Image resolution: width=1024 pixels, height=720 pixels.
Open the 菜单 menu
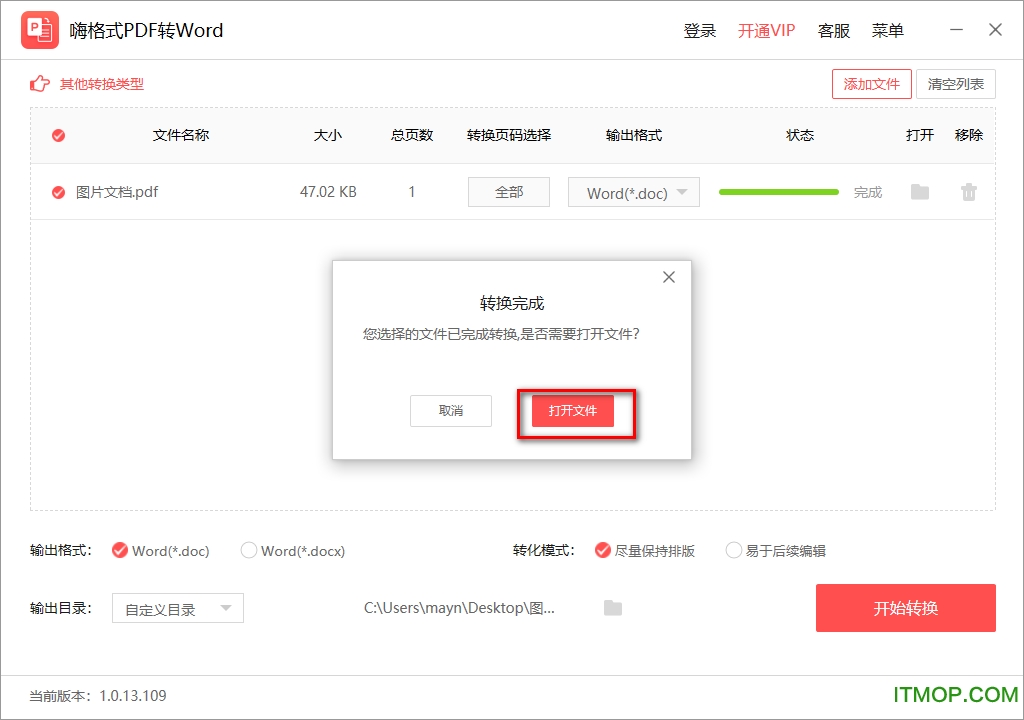click(887, 30)
